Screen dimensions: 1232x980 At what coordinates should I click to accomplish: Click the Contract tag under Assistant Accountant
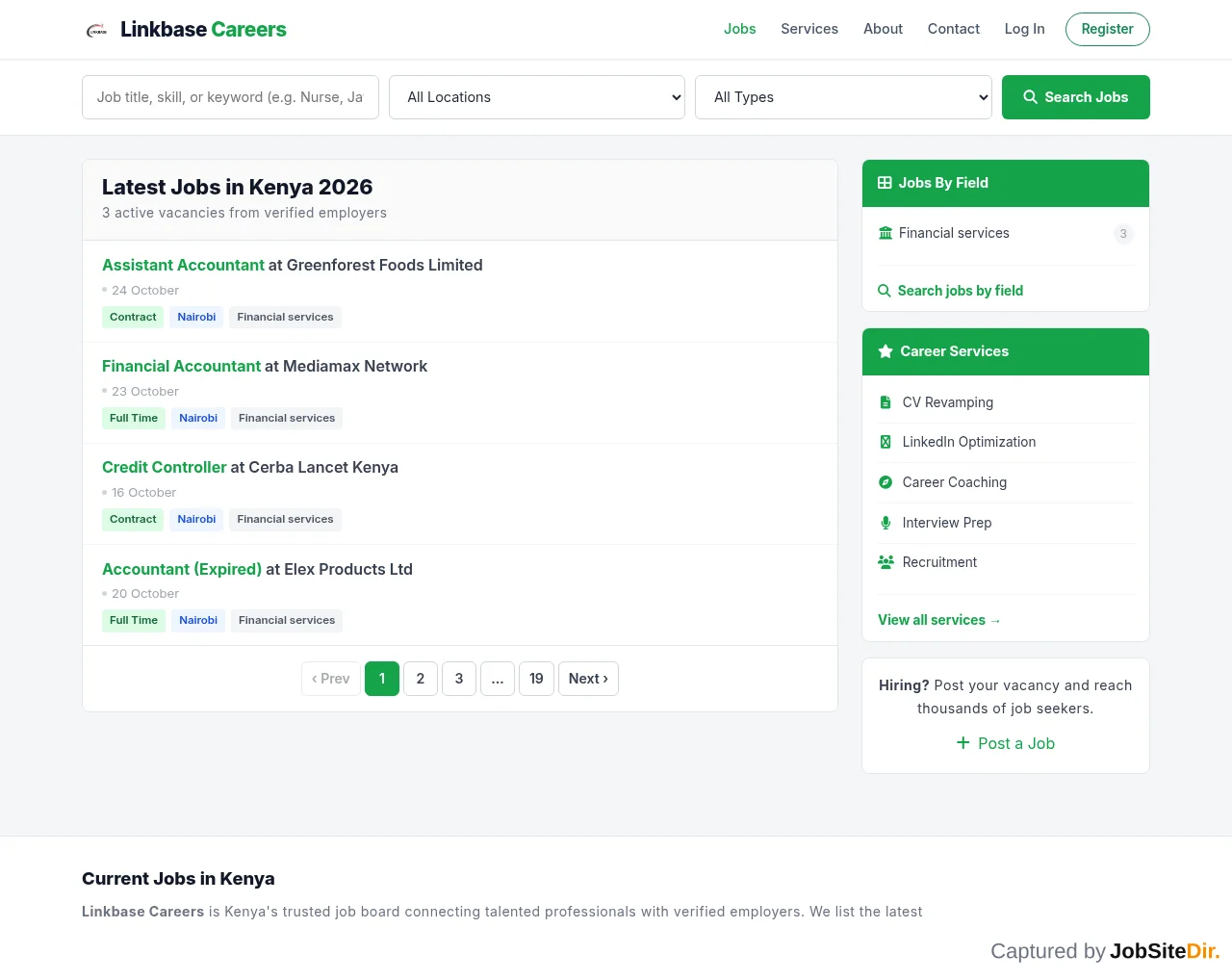133,317
